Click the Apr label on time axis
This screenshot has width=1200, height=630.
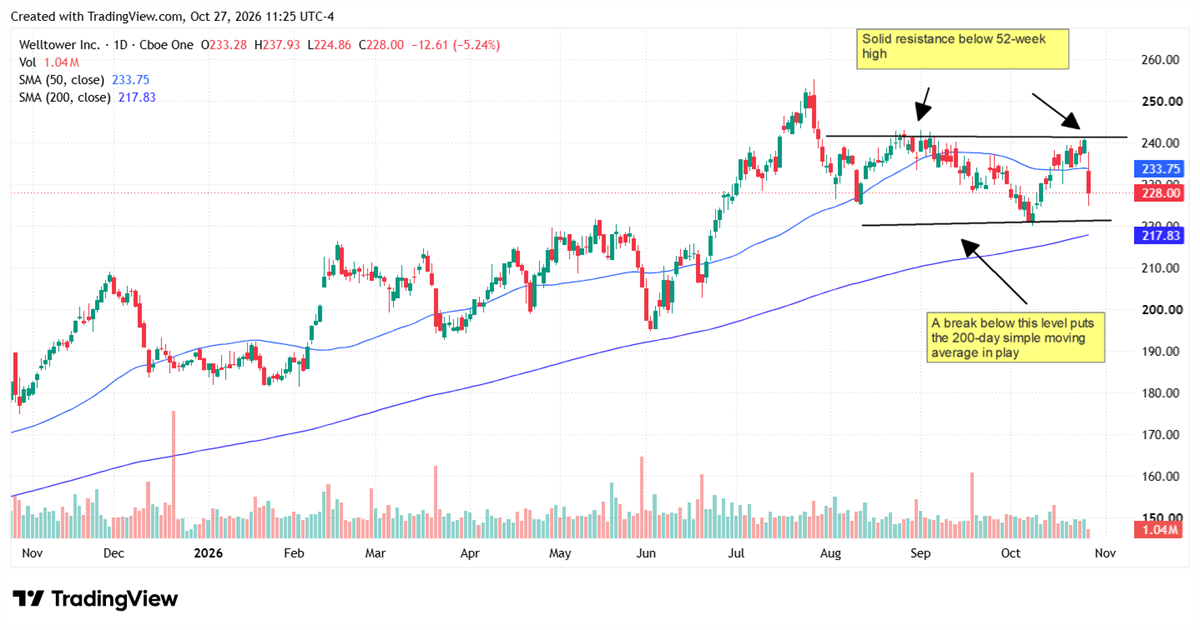pos(471,552)
